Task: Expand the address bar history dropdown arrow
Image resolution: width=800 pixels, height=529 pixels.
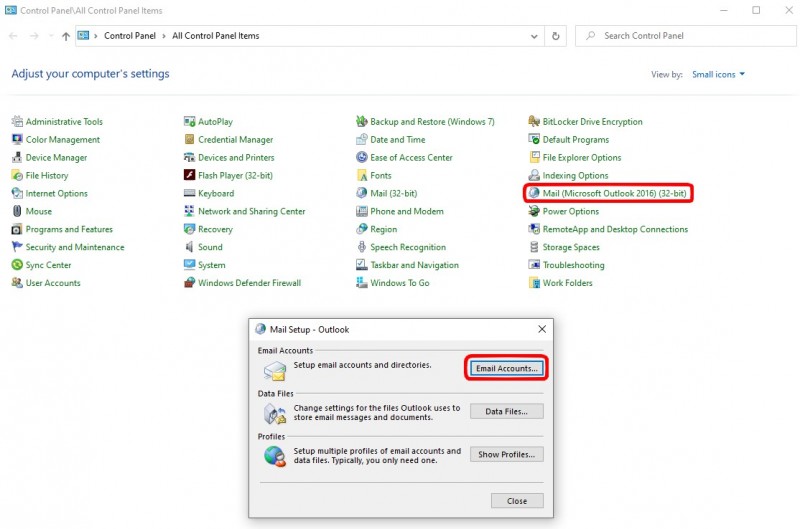Action: point(532,36)
